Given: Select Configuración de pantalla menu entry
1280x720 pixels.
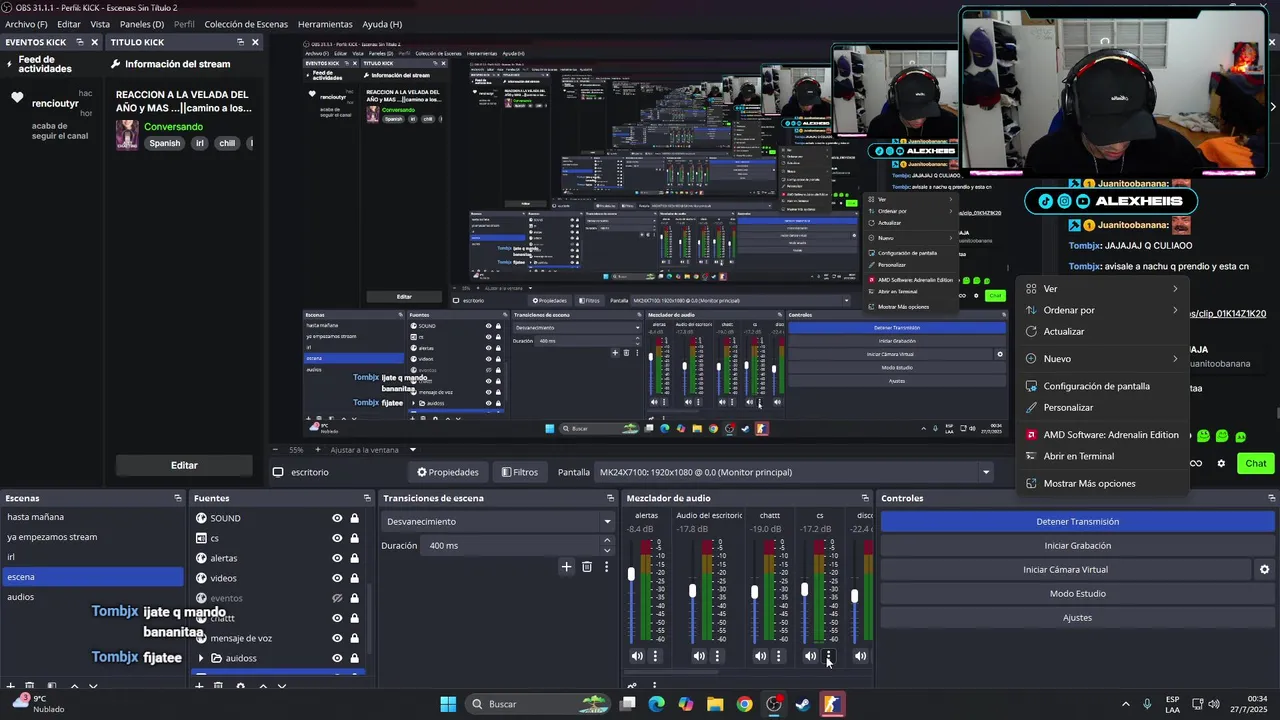Looking at the screenshot, I should coord(1102,386).
